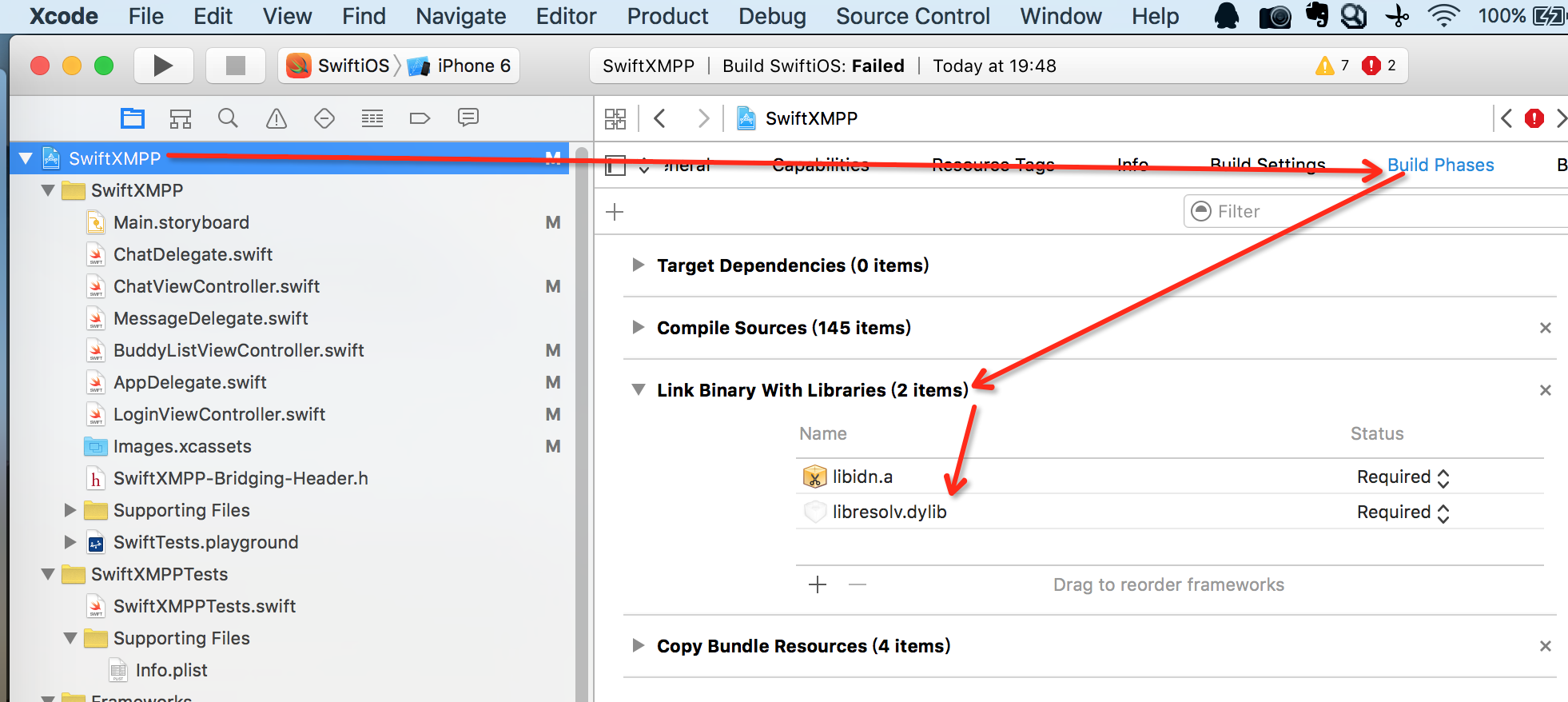This screenshot has width=1568, height=702.
Task: Open the Product menu
Action: click(x=667, y=16)
